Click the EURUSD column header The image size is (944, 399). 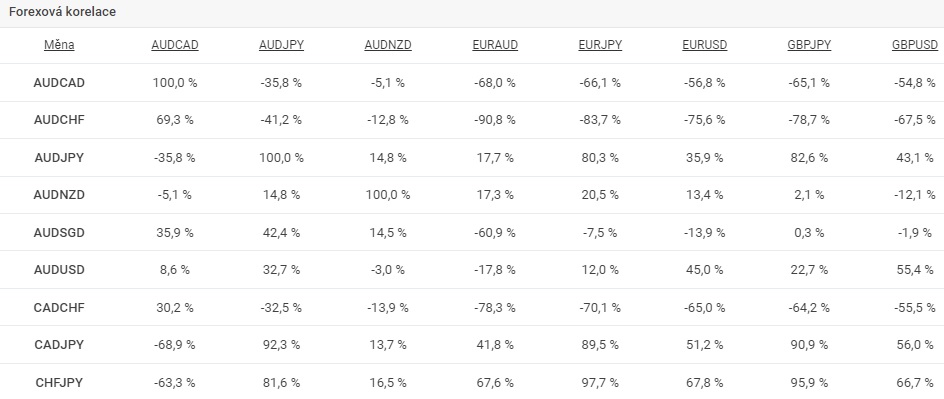[704, 45]
